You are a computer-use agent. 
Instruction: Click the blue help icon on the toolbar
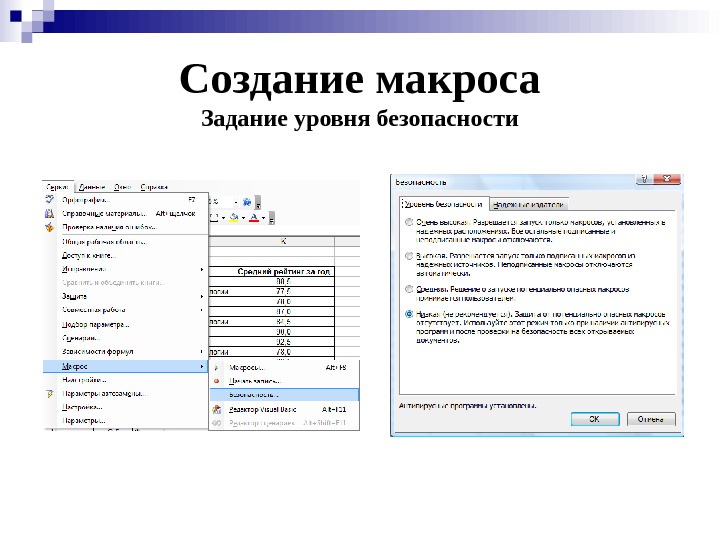(x=247, y=202)
